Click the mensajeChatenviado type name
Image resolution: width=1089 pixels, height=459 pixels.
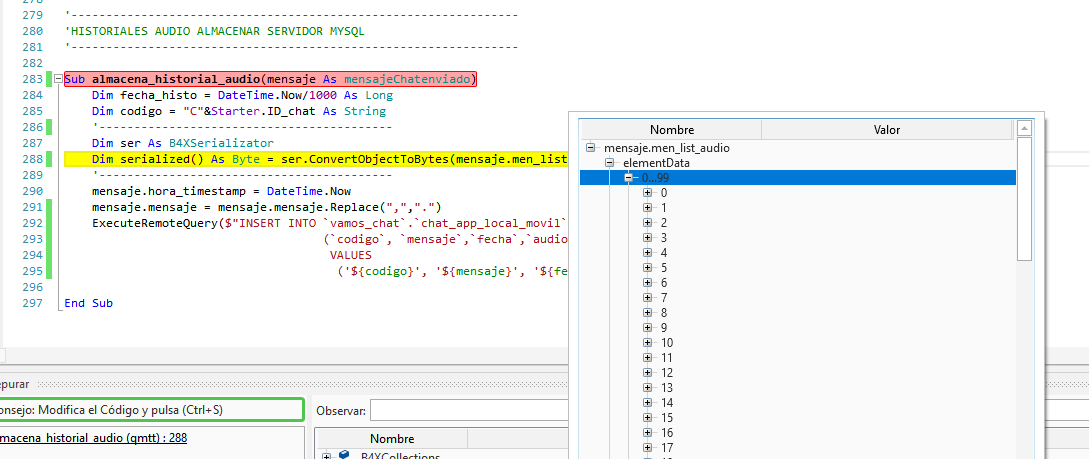408,79
